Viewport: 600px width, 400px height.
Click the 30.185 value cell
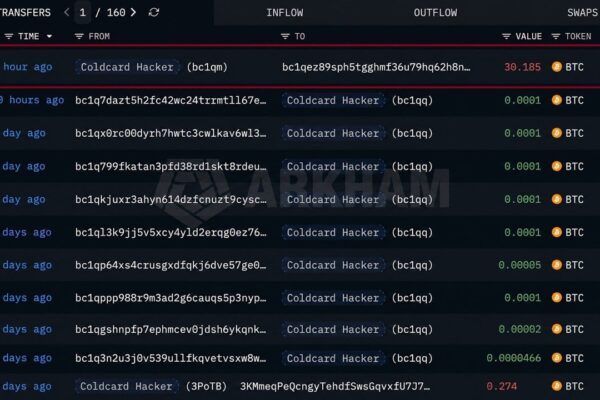pyautogui.click(x=522, y=67)
